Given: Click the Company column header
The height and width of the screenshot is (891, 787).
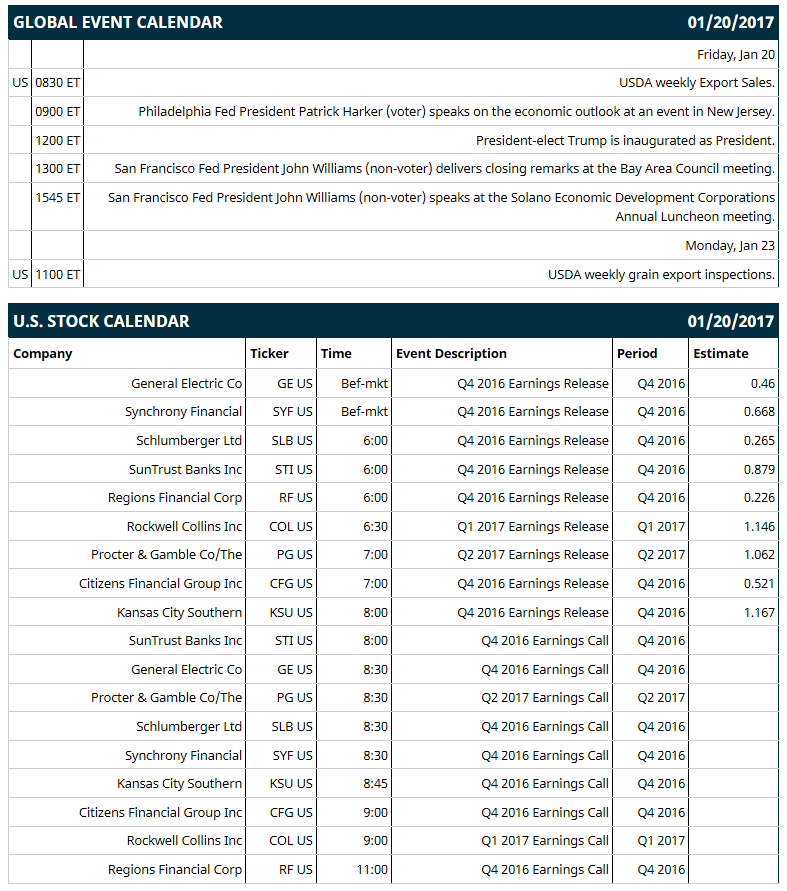Looking at the screenshot, I should [43, 353].
